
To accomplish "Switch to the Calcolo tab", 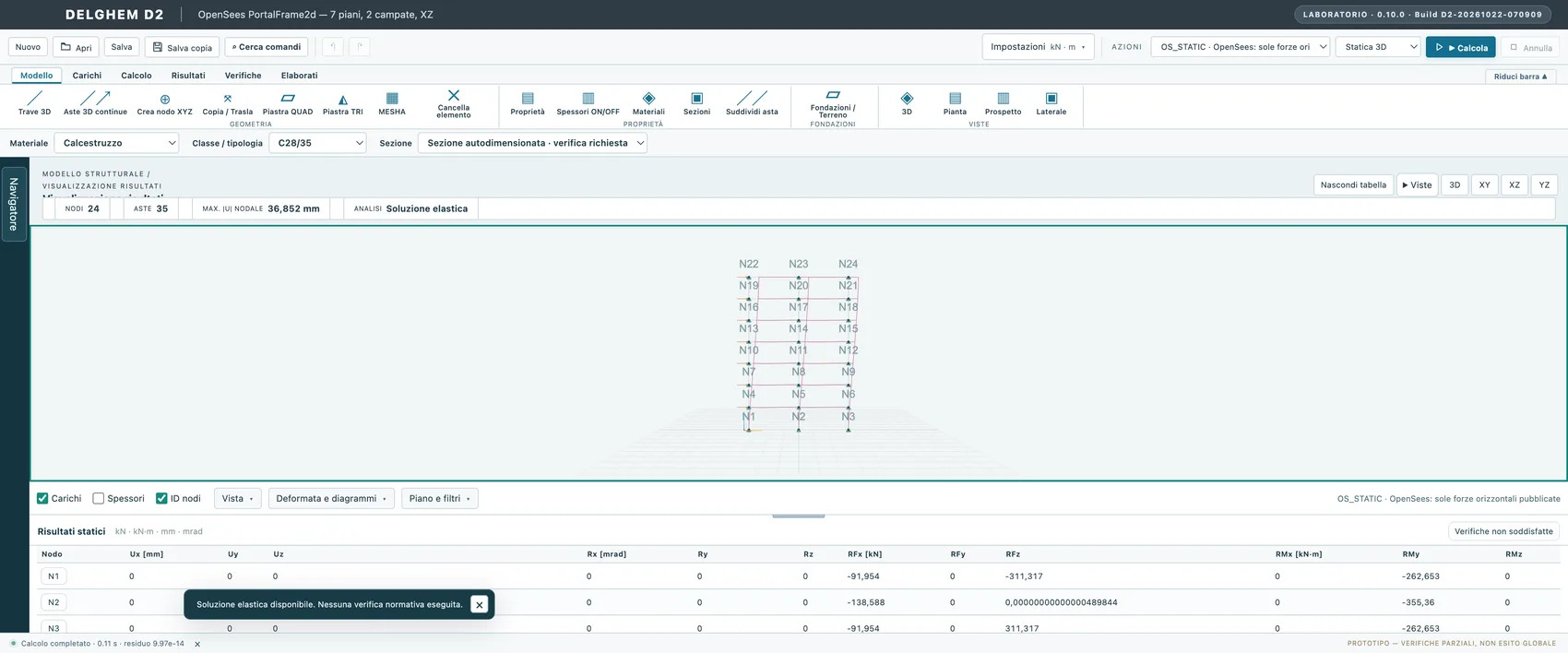I will point(137,76).
